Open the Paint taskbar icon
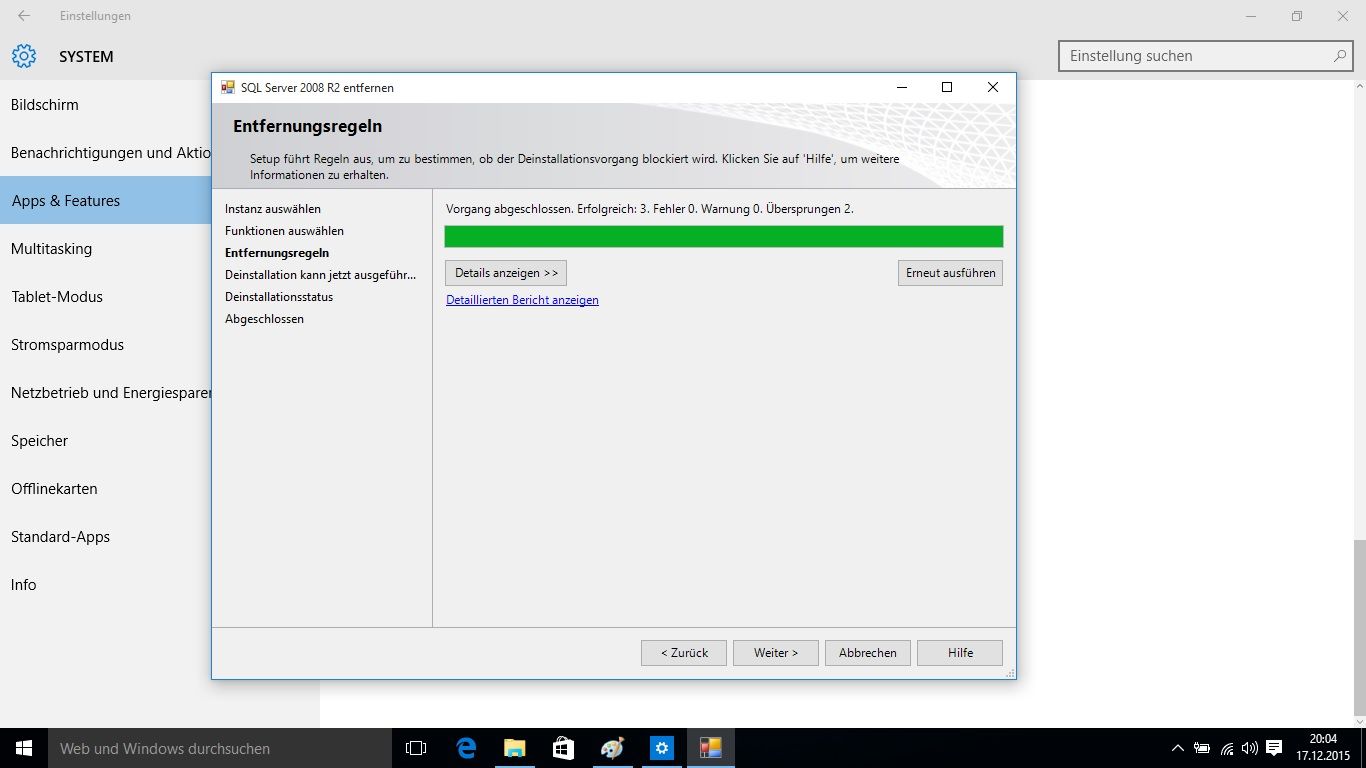 (x=612, y=748)
